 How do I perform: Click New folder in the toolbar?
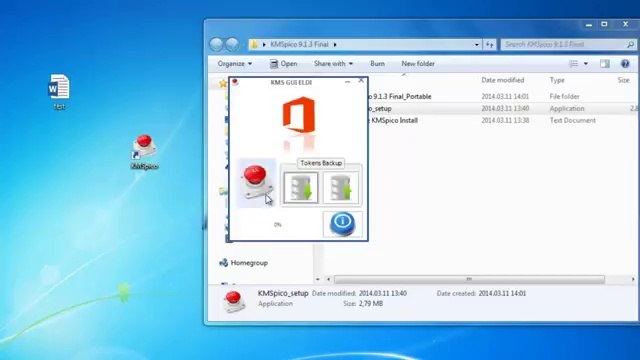tap(418, 64)
